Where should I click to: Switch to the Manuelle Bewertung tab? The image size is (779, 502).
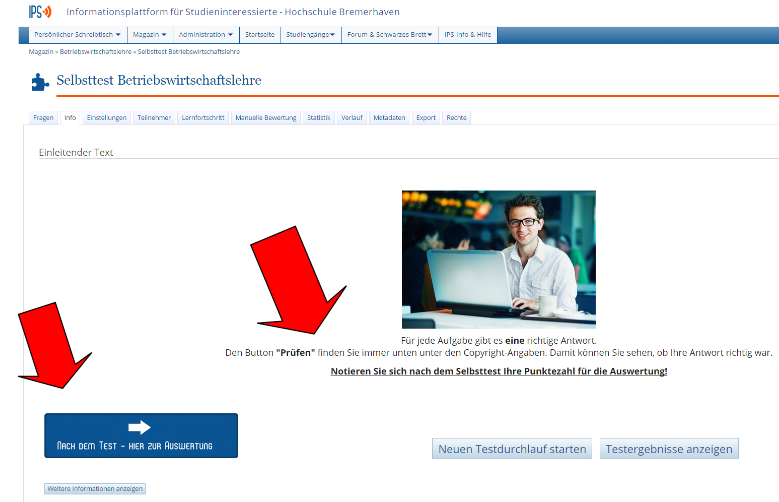[x=265, y=118]
